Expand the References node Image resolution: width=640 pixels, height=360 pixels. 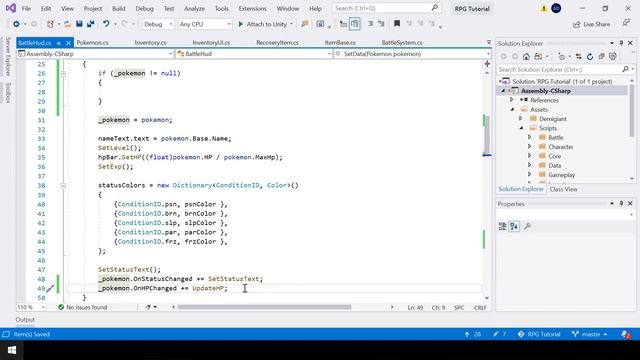[x=511, y=100]
